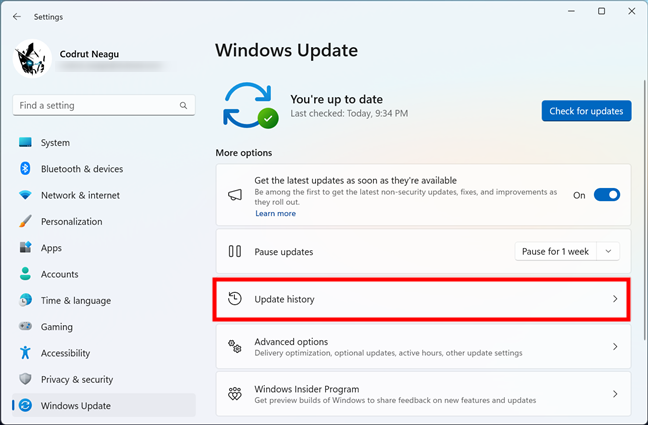Click Pause for 1 week button

point(555,251)
